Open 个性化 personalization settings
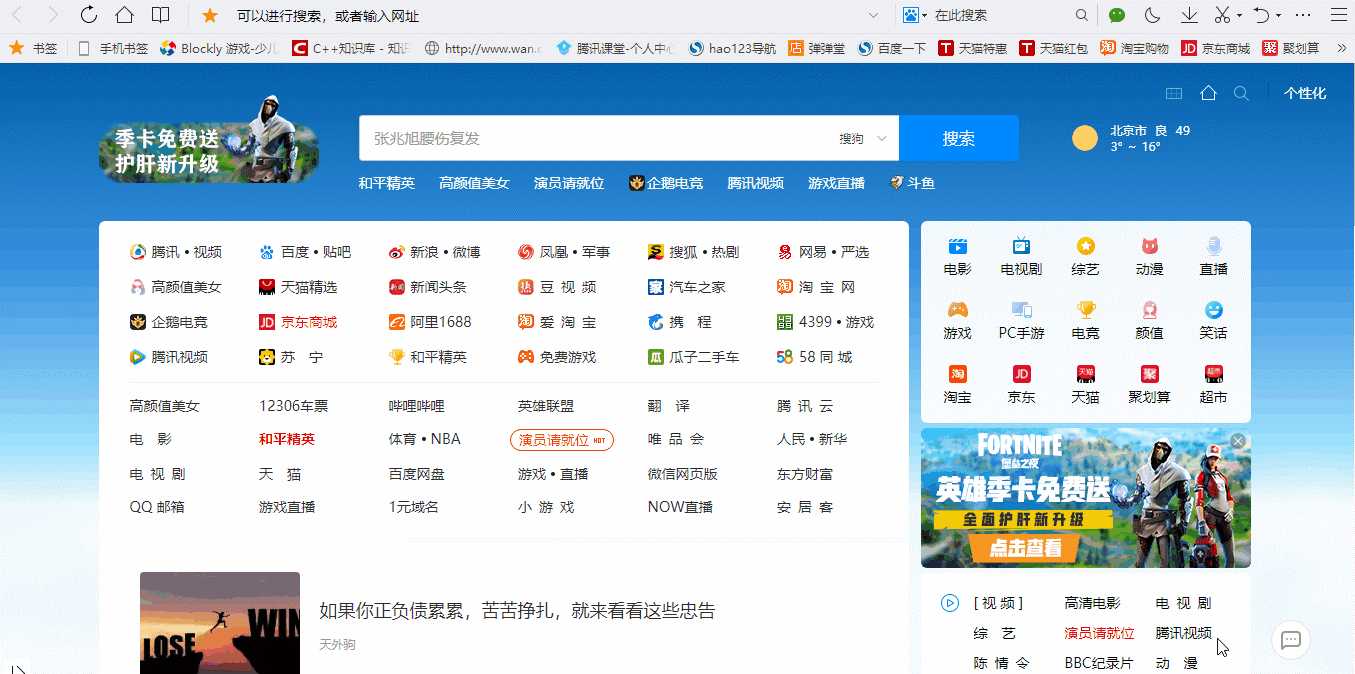 coord(1305,93)
